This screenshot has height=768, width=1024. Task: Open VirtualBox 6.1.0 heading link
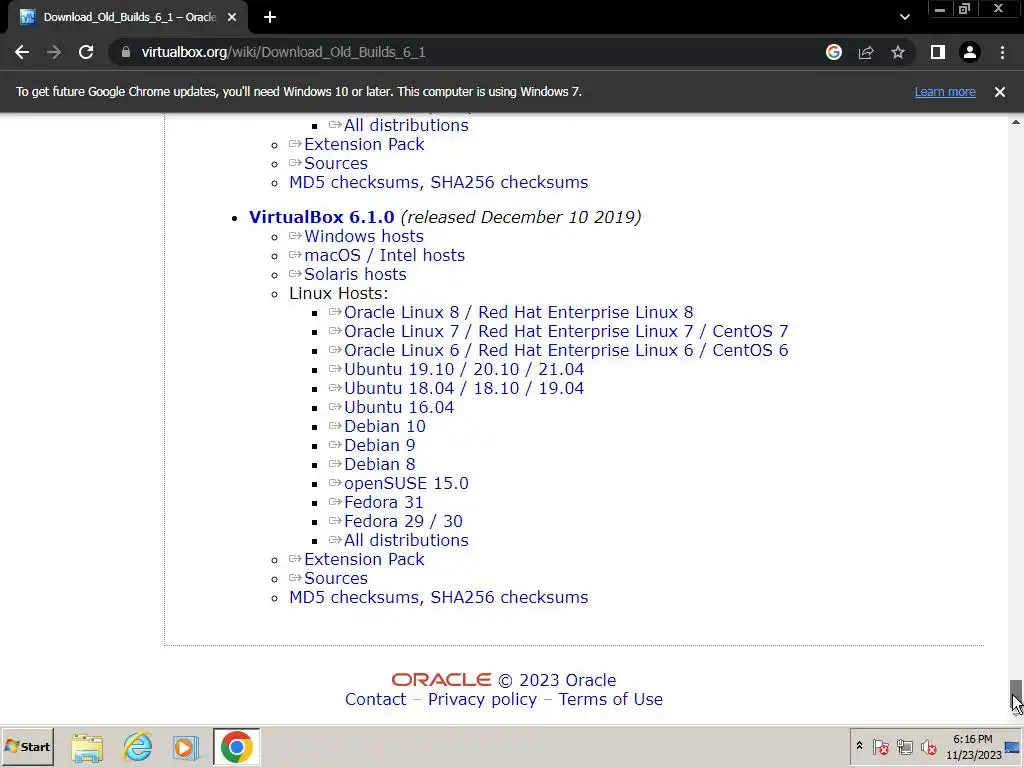tap(321, 217)
